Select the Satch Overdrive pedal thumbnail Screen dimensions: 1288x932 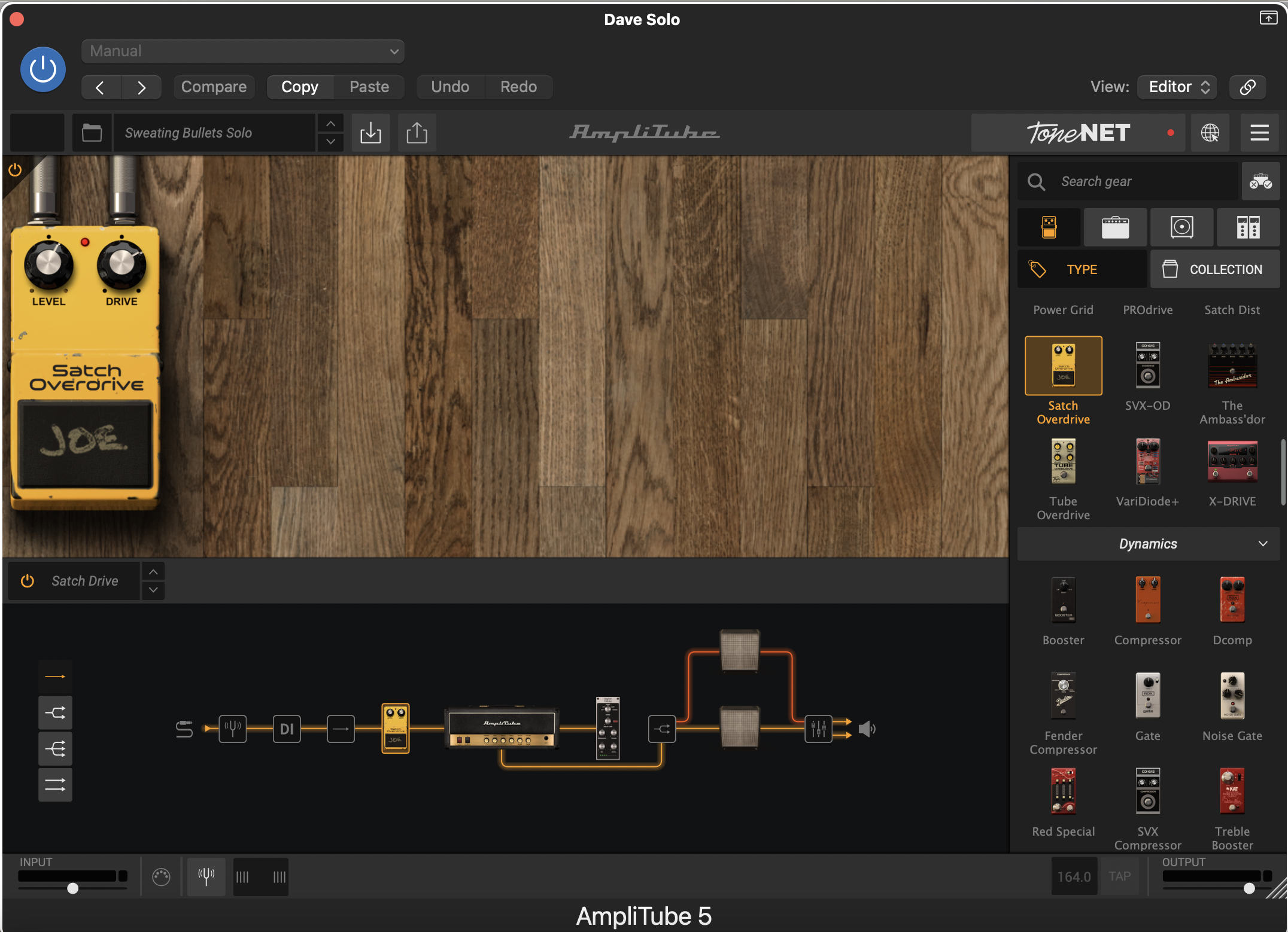[1063, 366]
